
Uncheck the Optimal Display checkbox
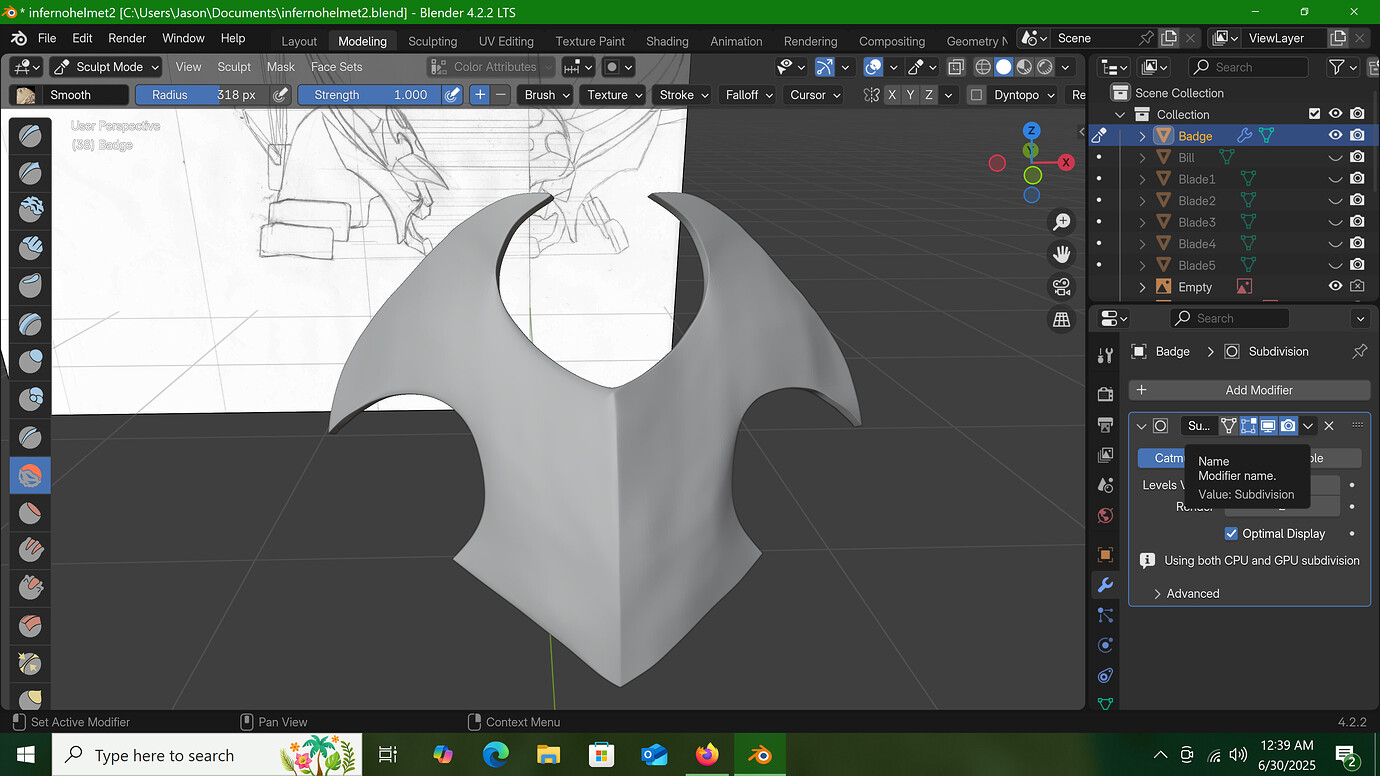(1231, 534)
